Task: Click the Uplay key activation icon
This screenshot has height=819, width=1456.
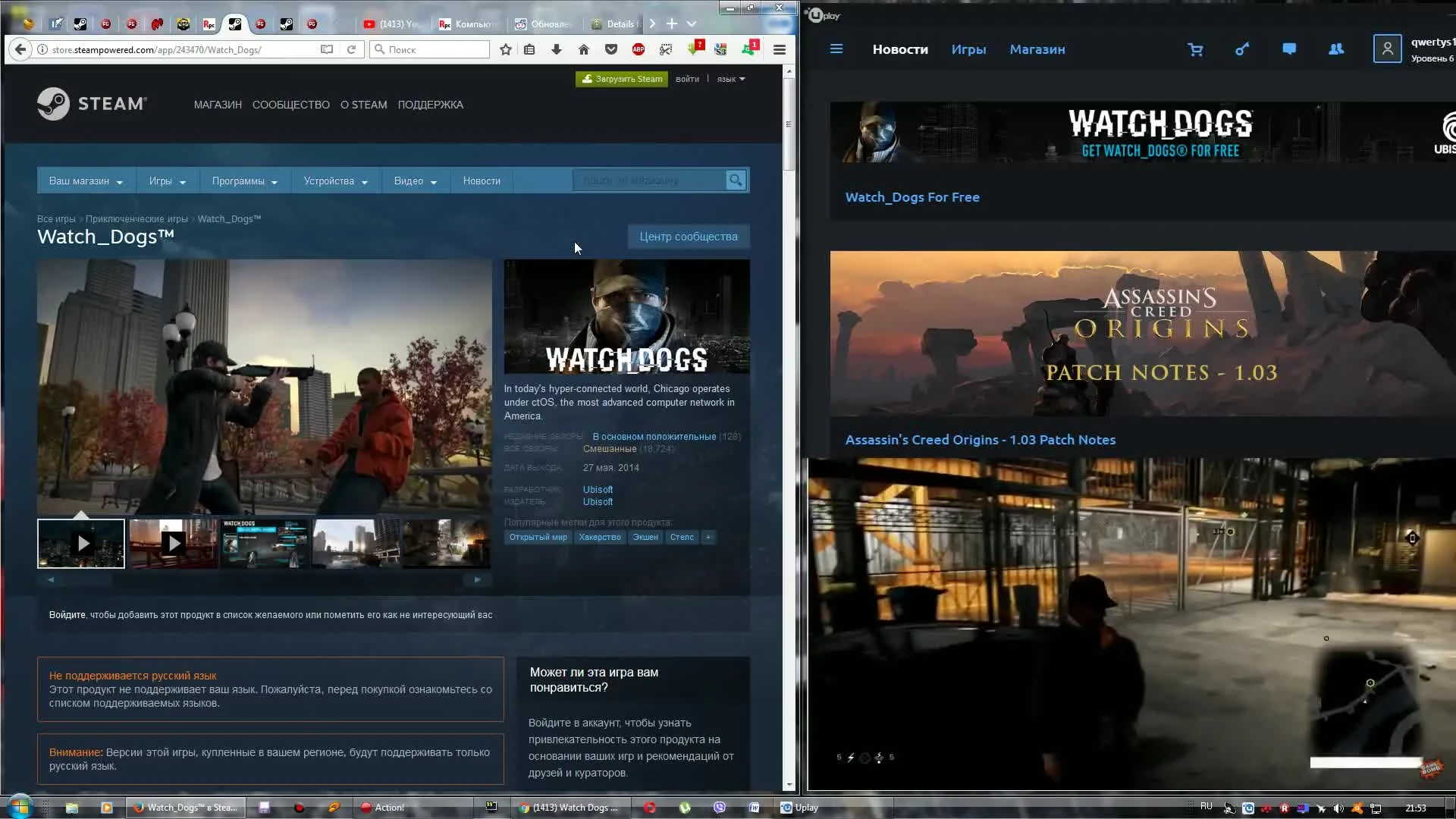Action: click(1241, 49)
